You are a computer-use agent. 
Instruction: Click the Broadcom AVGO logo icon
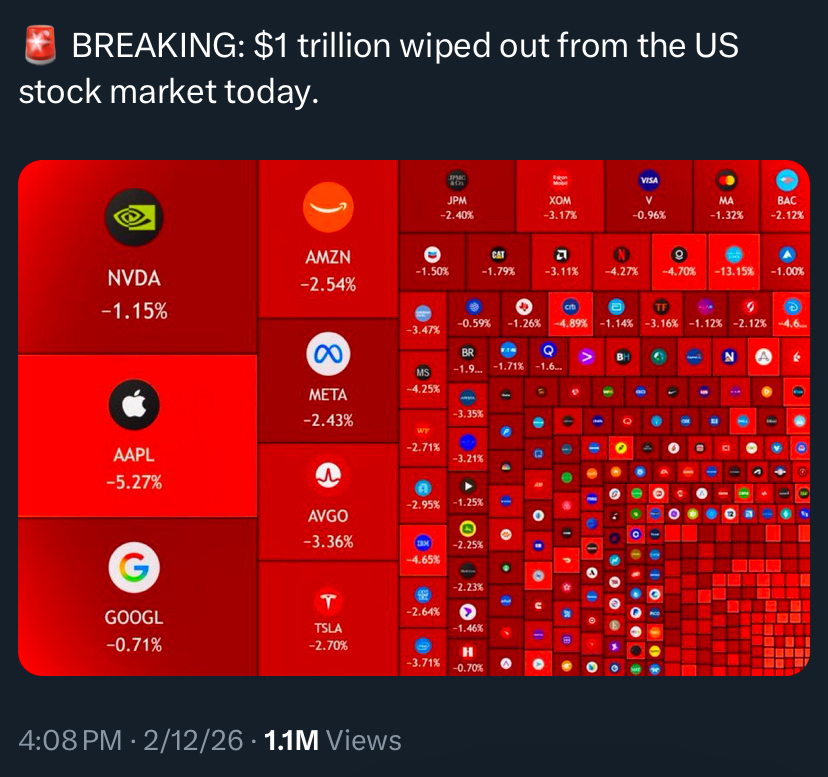[x=328, y=475]
